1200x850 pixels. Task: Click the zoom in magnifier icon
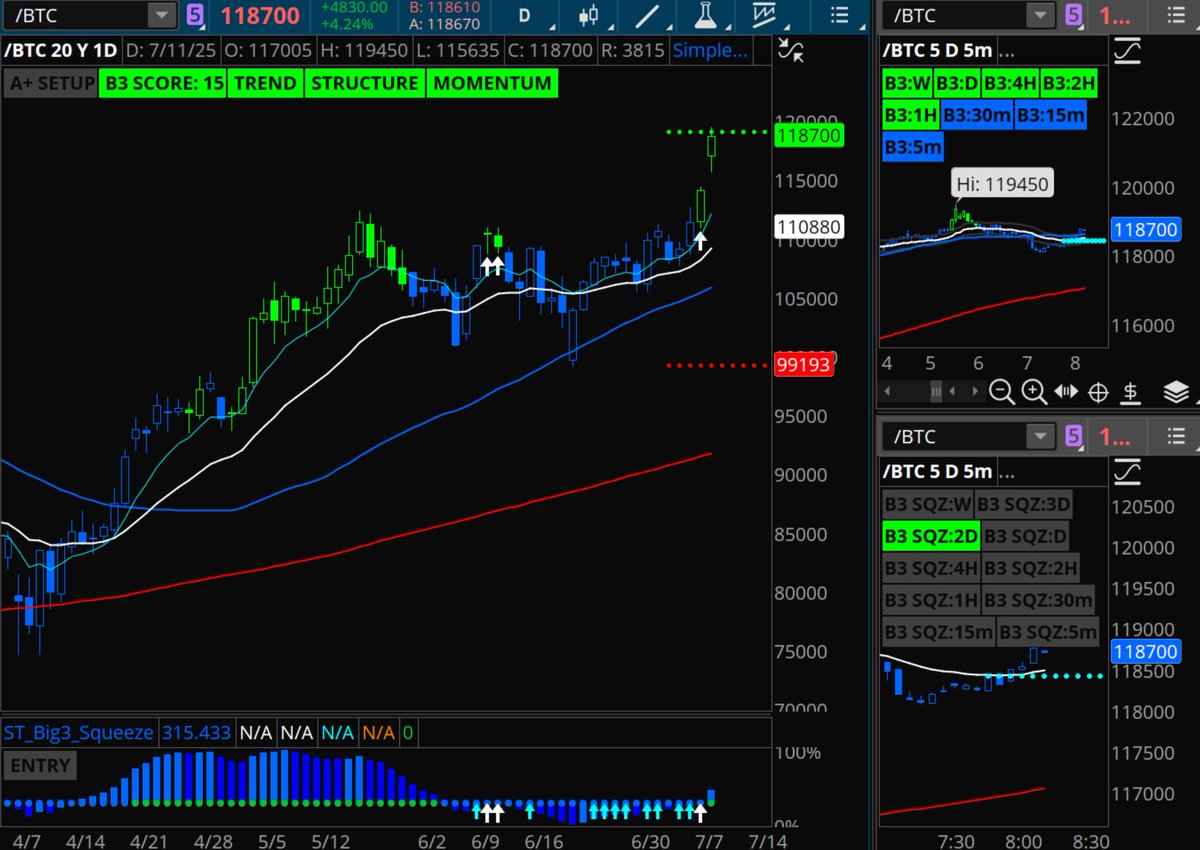pos(1034,391)
